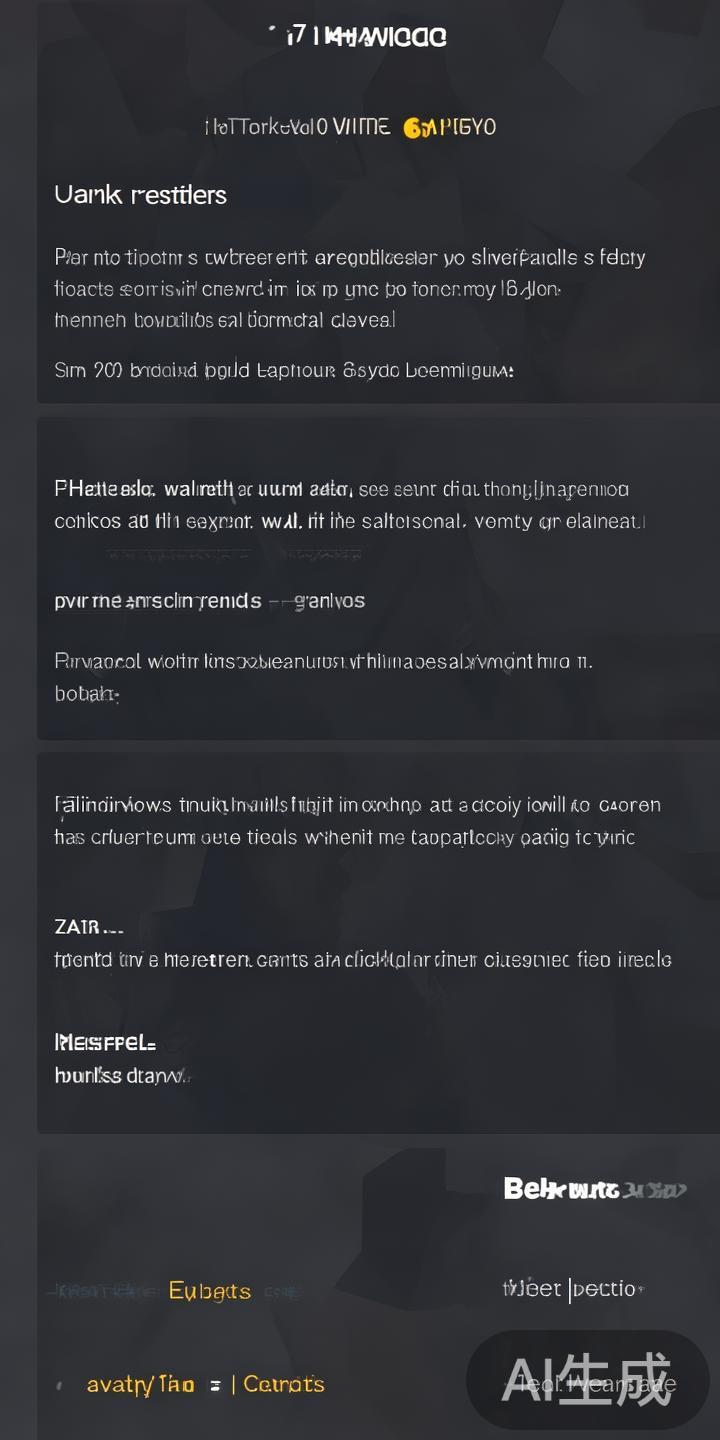Select the bold "Meisfpel" heading

(105, 1043)
